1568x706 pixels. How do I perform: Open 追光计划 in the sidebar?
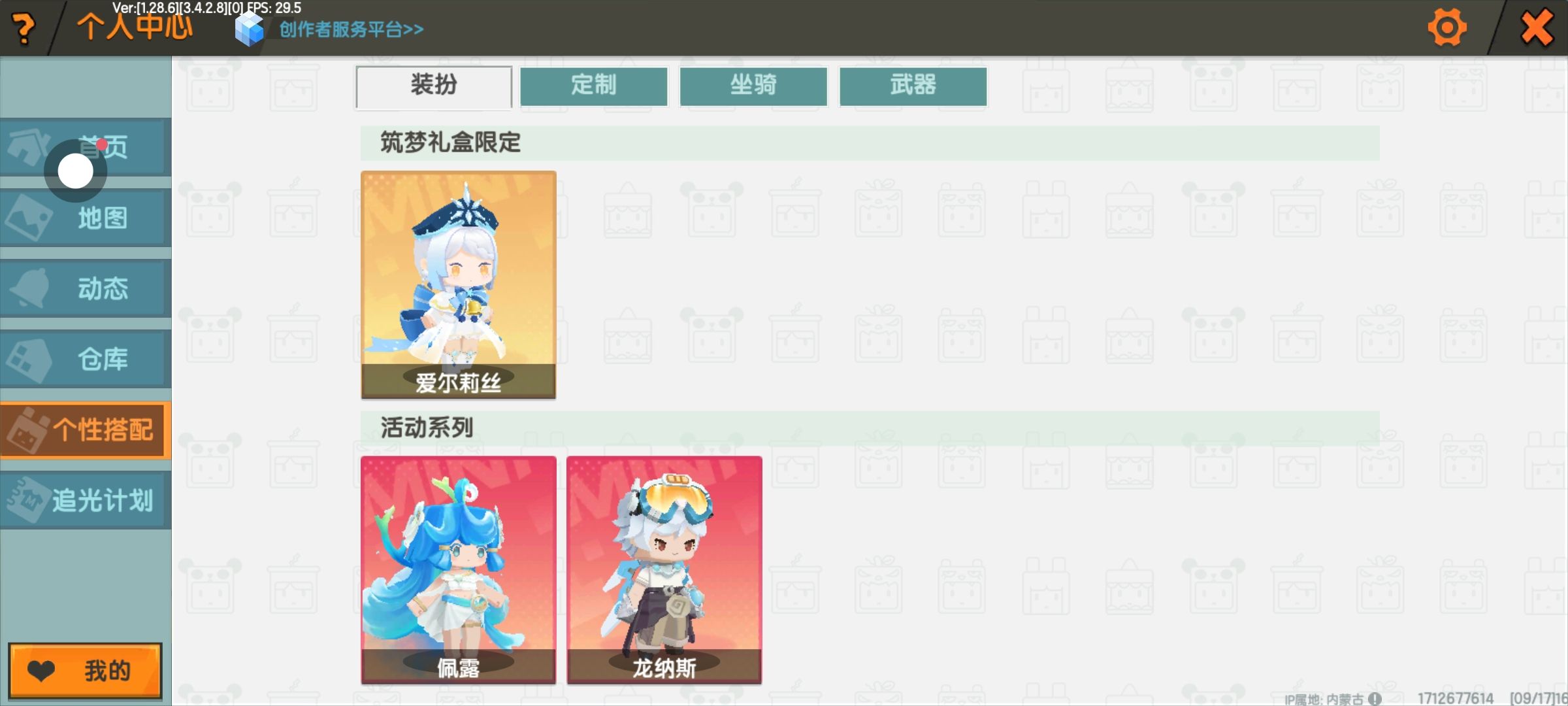(x=86, y=500)
